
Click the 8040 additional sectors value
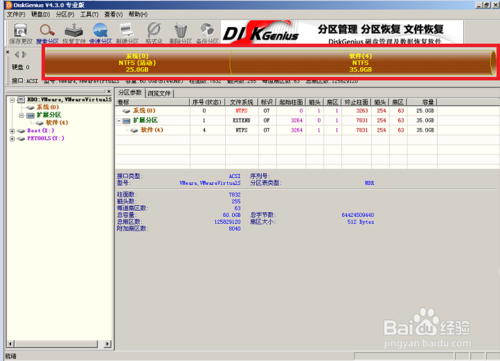(234, 229)
